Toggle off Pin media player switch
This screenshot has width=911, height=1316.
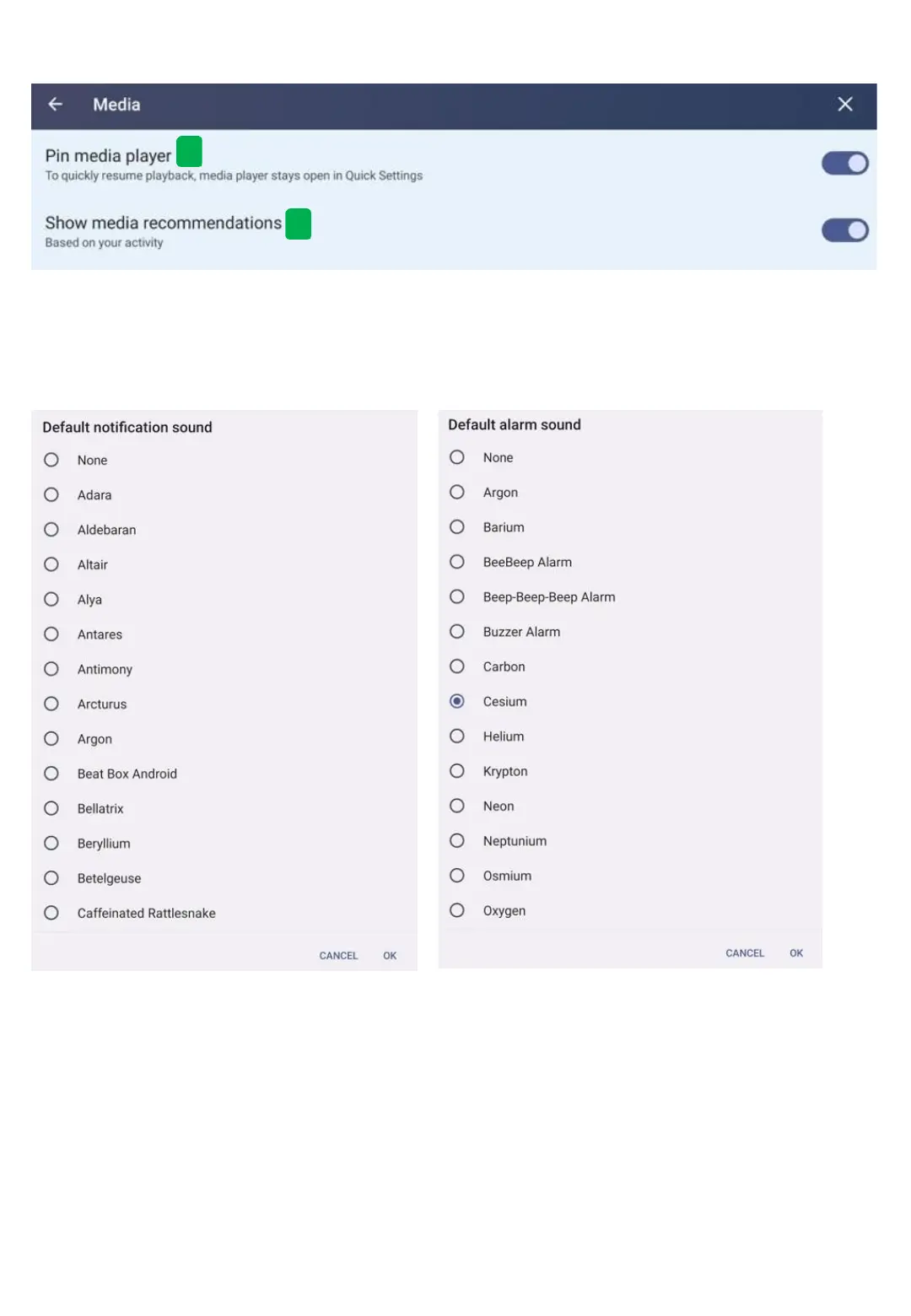[x=844, y=164]
